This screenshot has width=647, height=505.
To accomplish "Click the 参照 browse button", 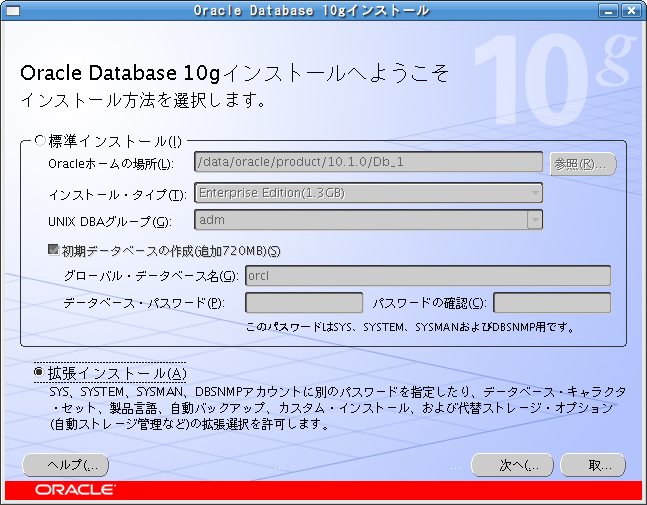I will (583, 164).
